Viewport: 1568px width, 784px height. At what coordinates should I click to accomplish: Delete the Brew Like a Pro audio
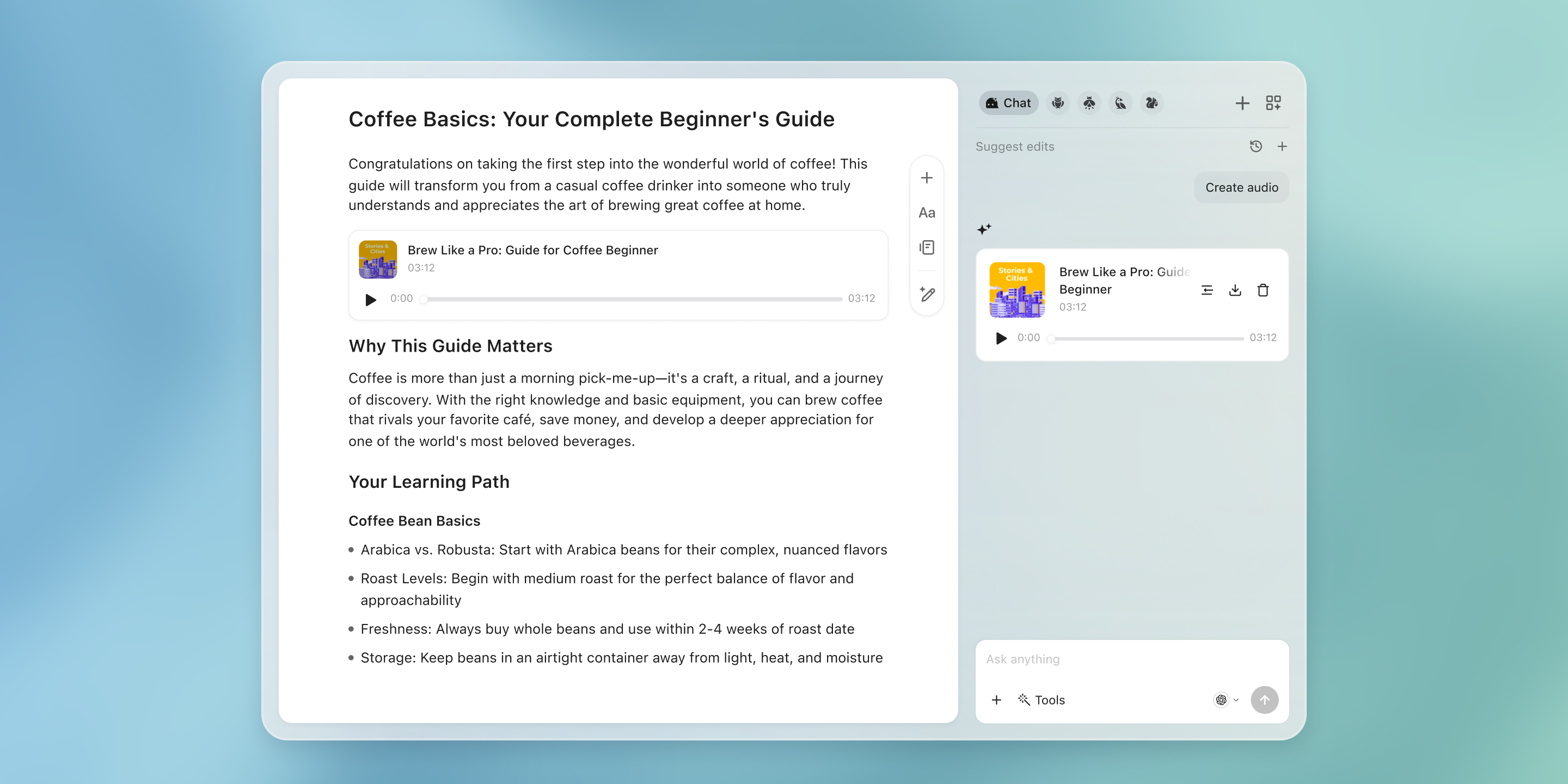pos(1263,290)
